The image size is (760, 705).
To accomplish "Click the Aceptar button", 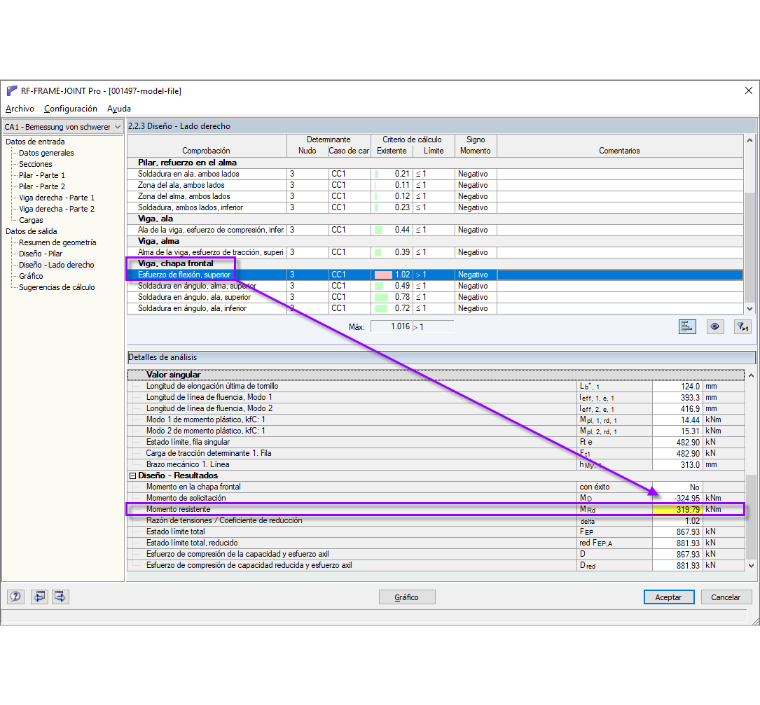I will click(x=668, y=597).
